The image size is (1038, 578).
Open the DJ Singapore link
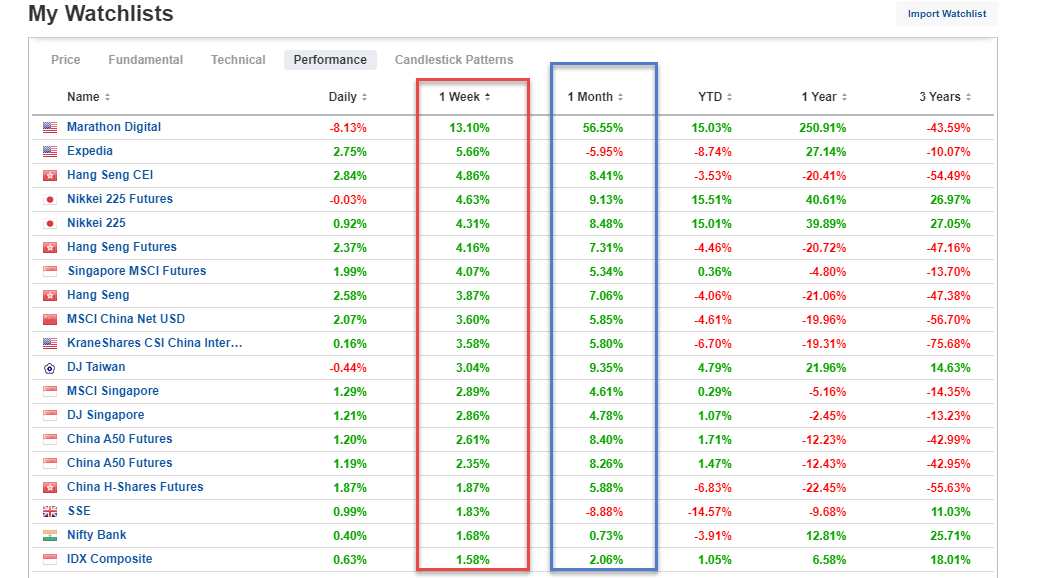106,415
